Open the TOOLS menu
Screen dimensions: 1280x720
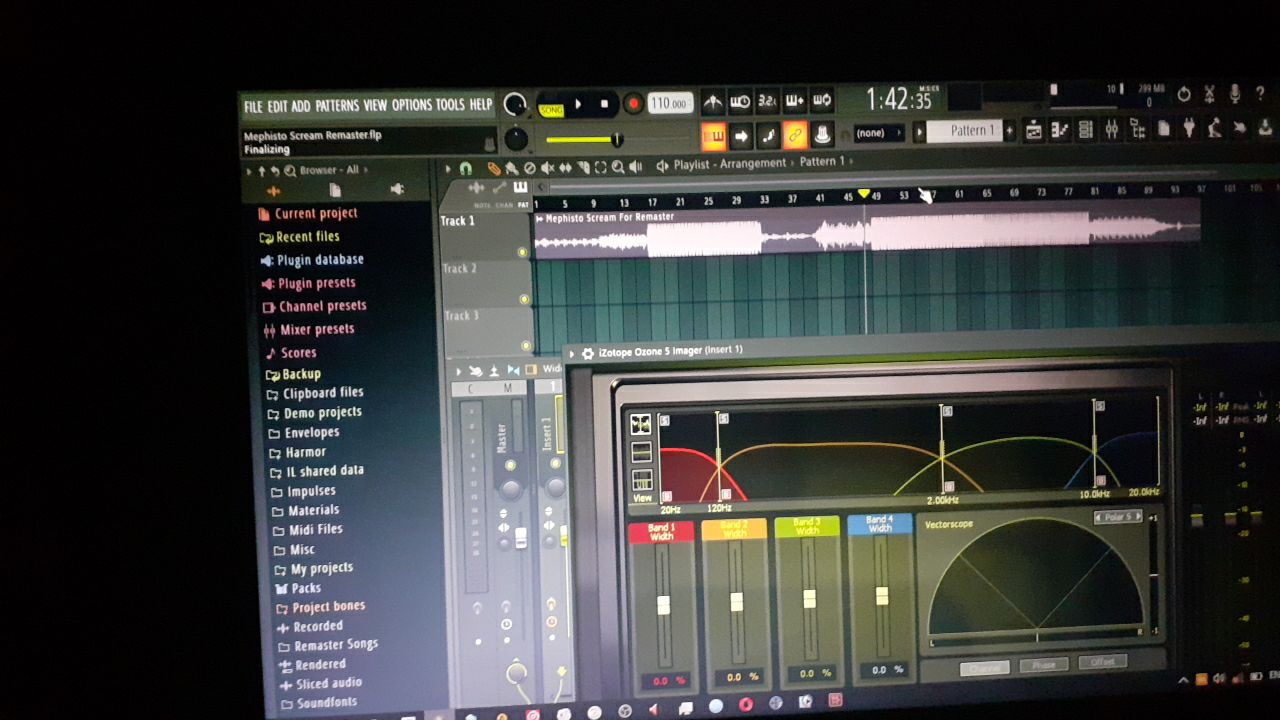(450, 104)
